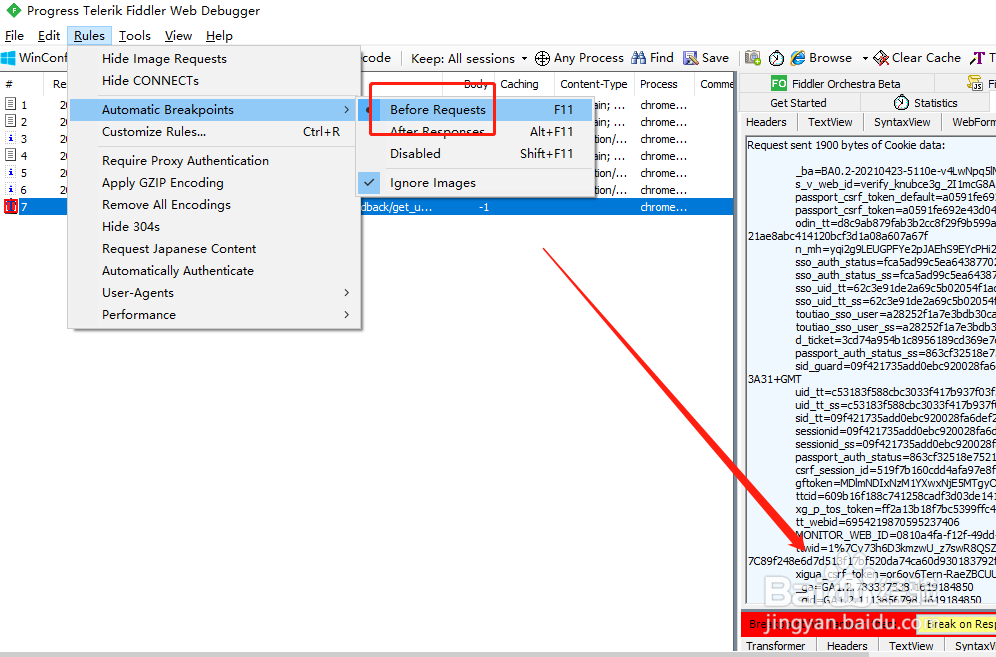Open Customize Rules menu entry
The height and width of the screenshot is (657, 996).
(x=215, y=132)
